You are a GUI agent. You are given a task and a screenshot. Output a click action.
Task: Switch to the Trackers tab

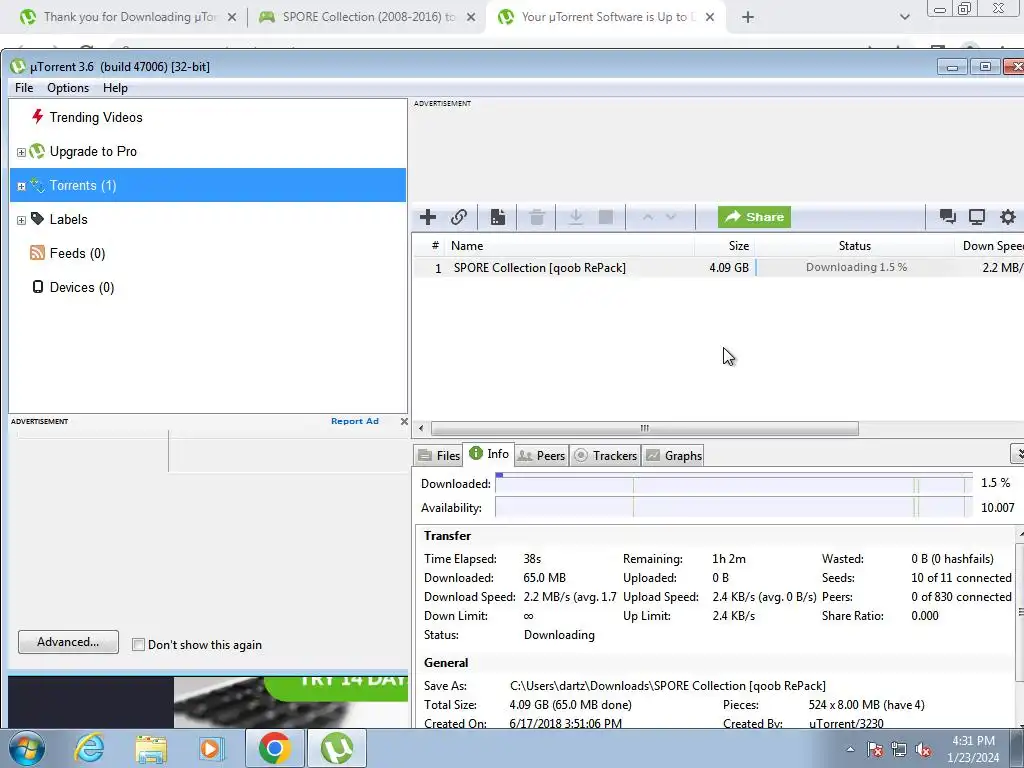tap(605, 455)
